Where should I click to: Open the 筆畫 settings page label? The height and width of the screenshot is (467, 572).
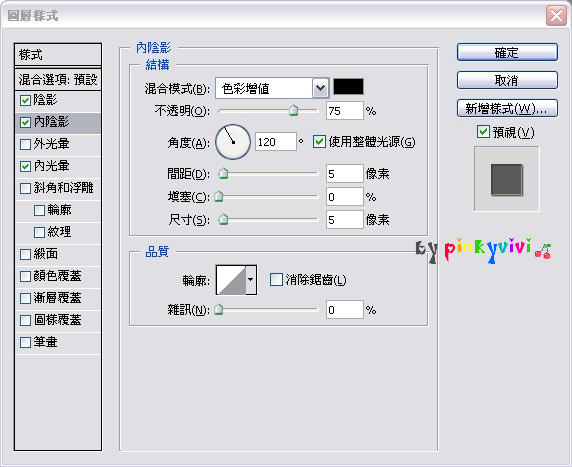(x=46, y=342)
